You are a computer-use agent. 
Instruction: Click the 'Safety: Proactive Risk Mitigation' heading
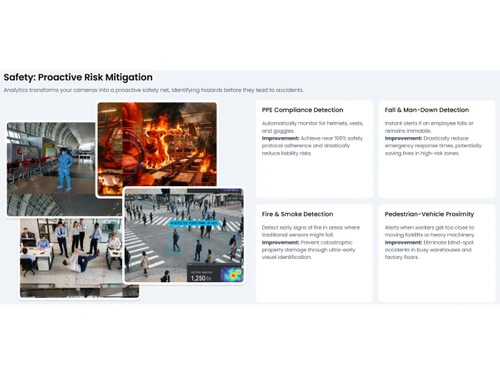(78, 77)
